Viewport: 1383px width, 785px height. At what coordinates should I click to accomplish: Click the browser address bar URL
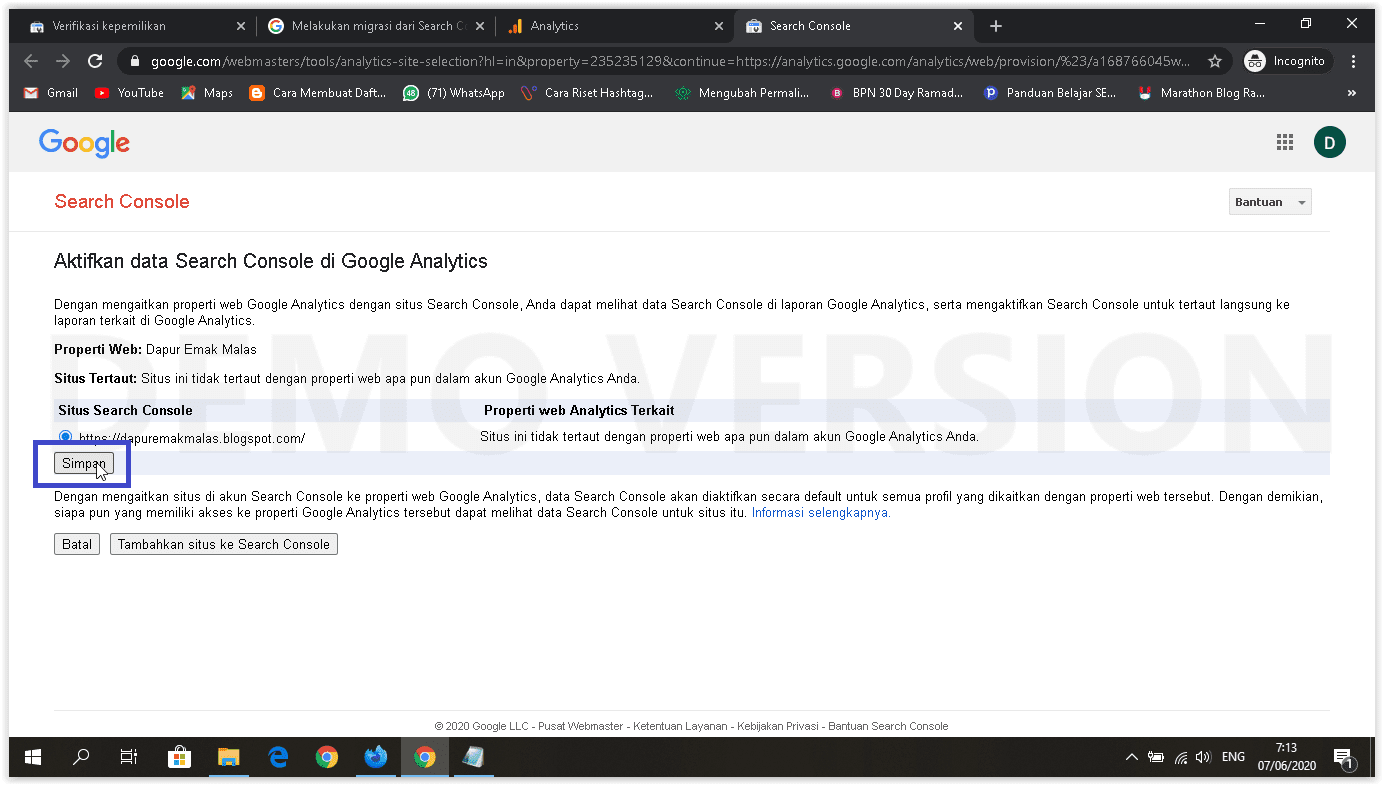coord(670,61)
